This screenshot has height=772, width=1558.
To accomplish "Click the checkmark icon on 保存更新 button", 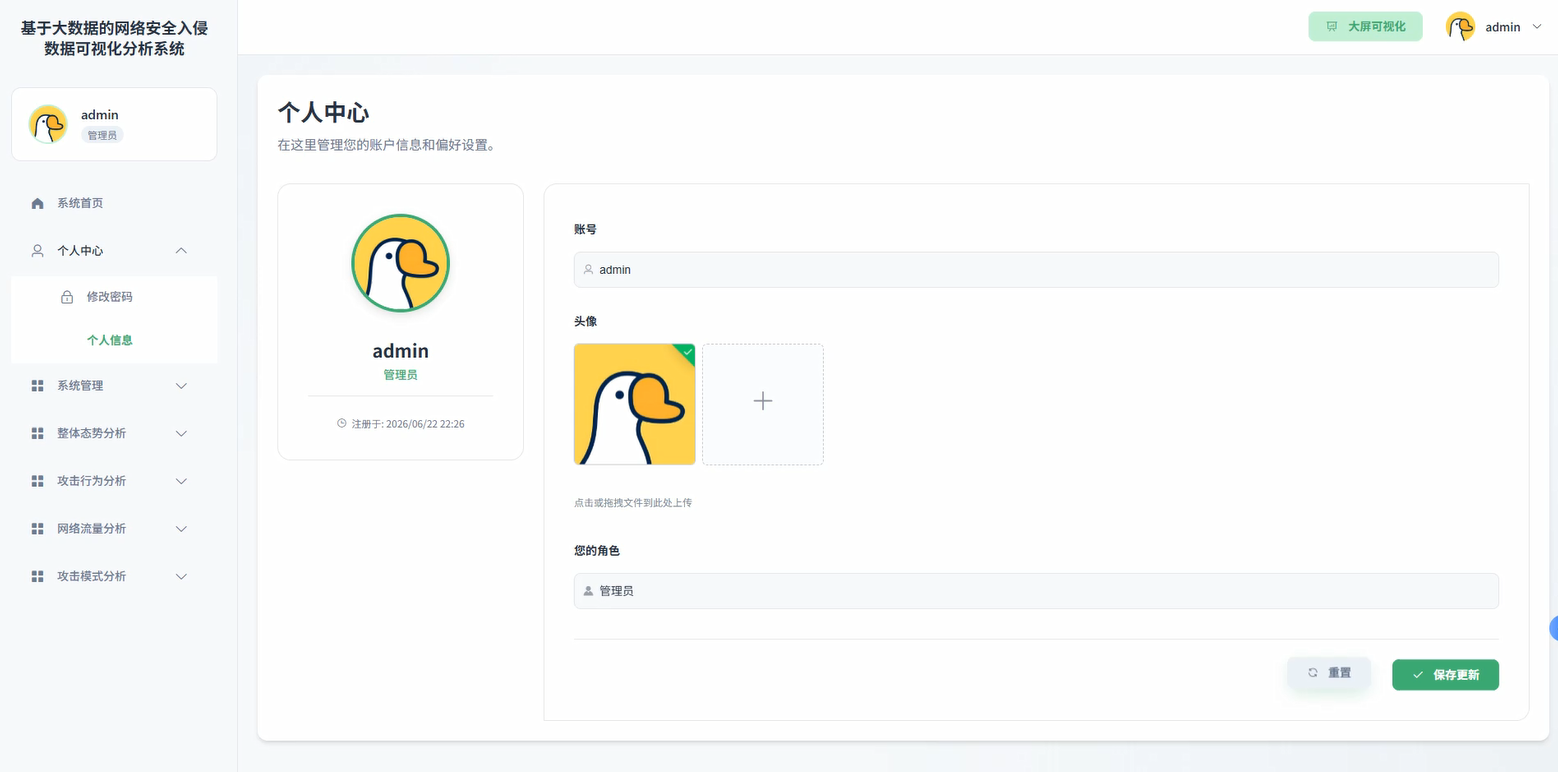I will point(1418,675).
